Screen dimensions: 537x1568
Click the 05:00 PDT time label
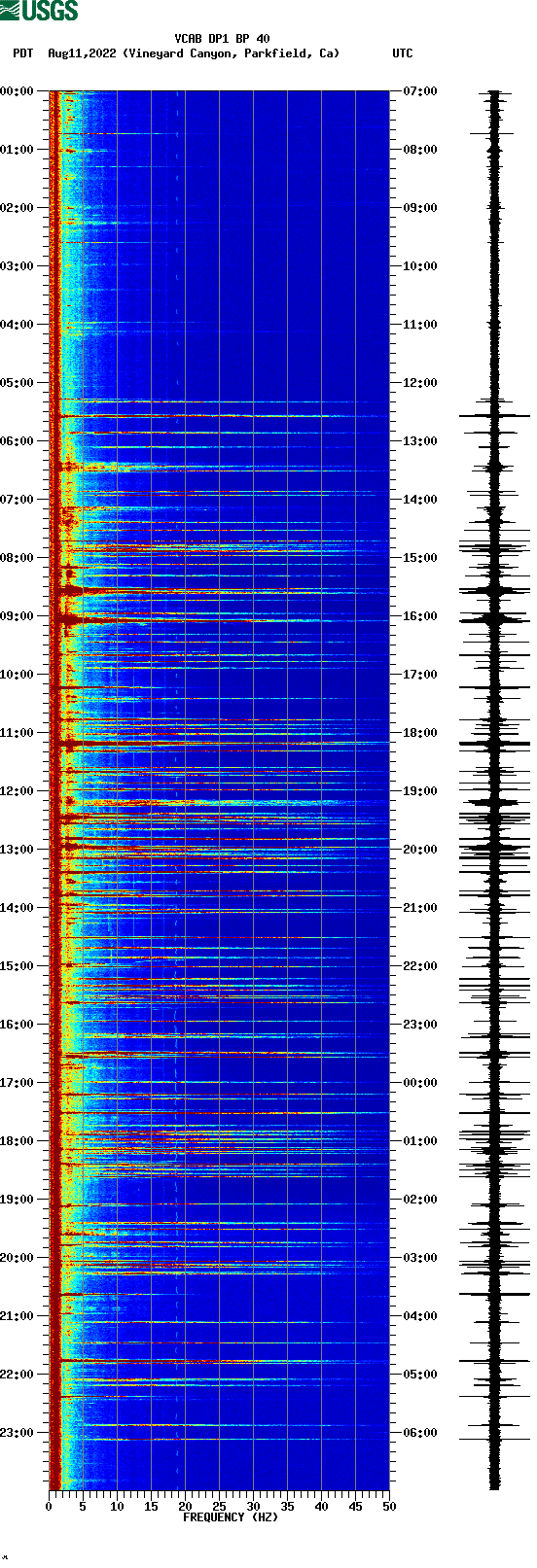coord(17,383)
